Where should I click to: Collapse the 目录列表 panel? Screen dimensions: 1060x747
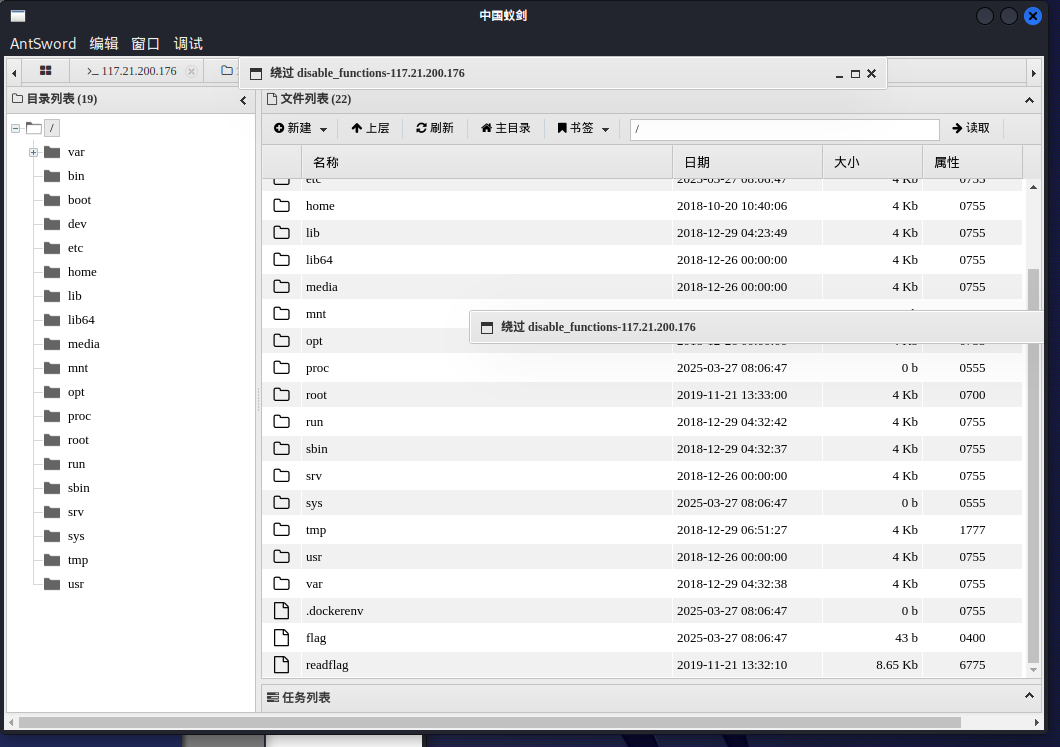pyautogui.click(x=243, y=100)
